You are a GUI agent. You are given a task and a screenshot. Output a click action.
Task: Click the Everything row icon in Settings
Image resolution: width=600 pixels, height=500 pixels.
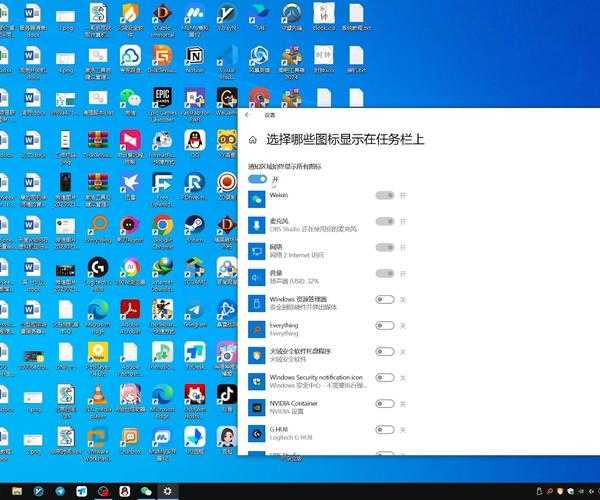256,329
